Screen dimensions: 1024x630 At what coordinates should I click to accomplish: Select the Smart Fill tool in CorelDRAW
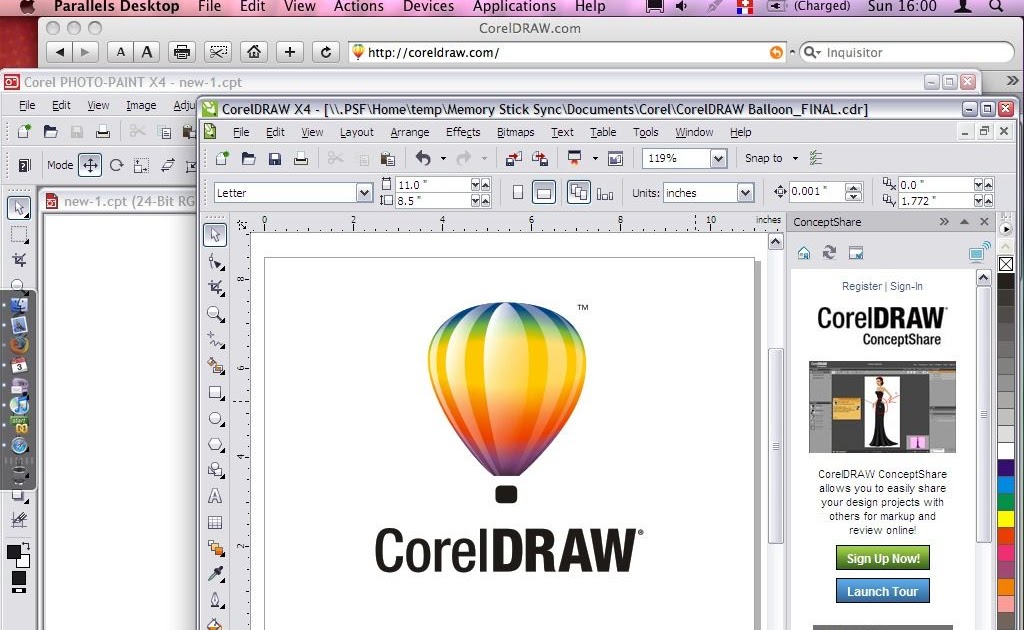[x=215, y=366]
